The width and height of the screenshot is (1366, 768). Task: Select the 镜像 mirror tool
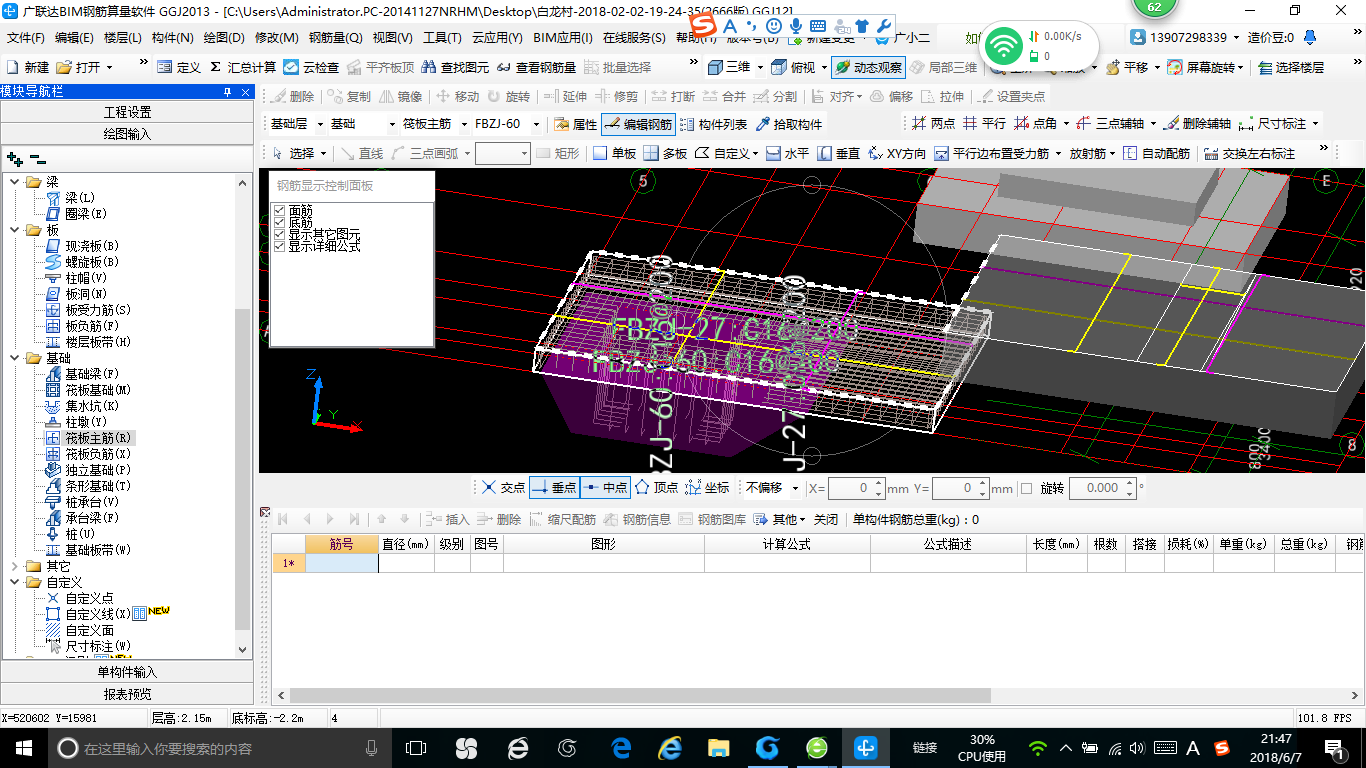pyautogui.click(x=400, y=96)
